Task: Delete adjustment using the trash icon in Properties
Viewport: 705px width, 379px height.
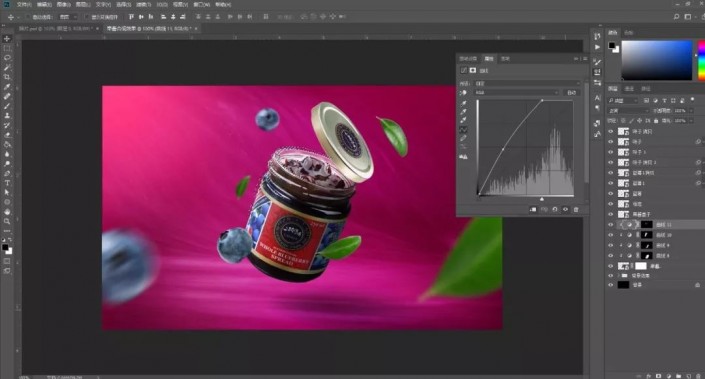Action: [576, 210]
